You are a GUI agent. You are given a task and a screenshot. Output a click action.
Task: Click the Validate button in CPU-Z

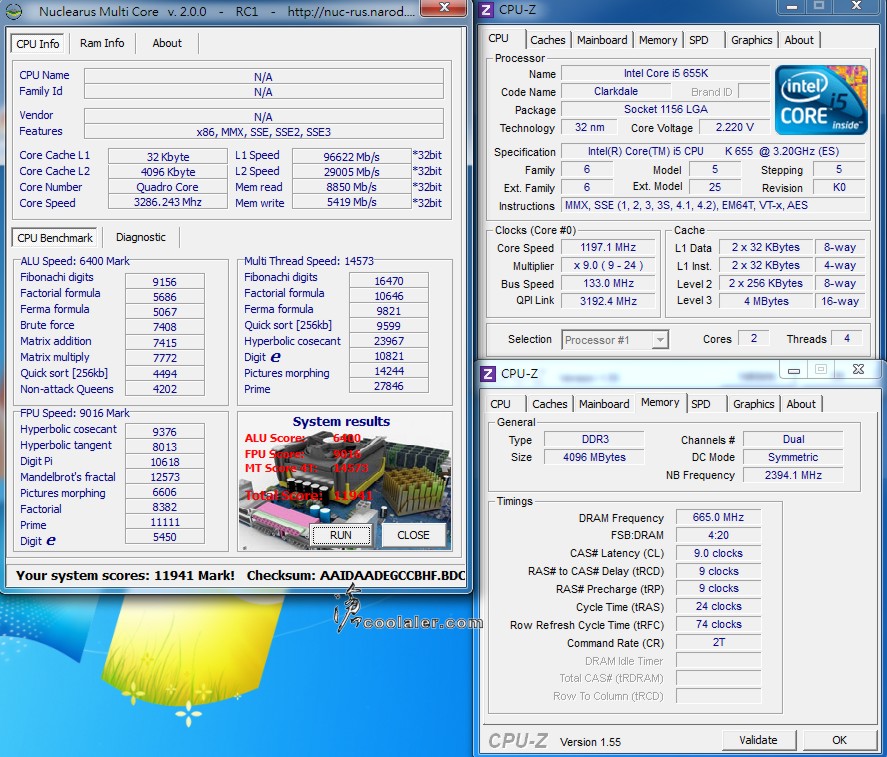click(x=758, y=740)
